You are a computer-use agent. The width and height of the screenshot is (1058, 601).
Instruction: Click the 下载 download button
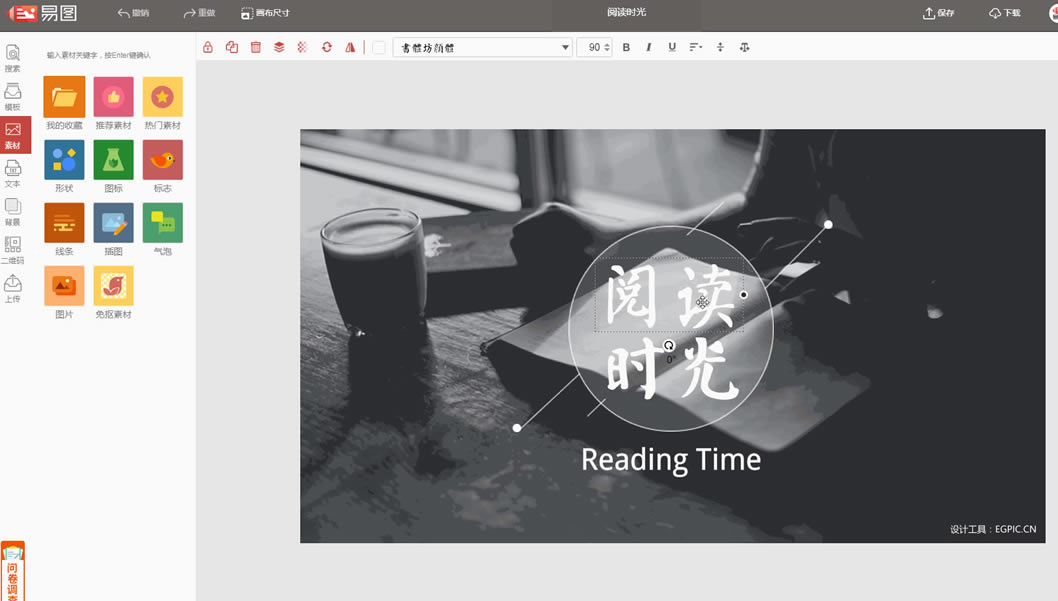[1005, 13]
